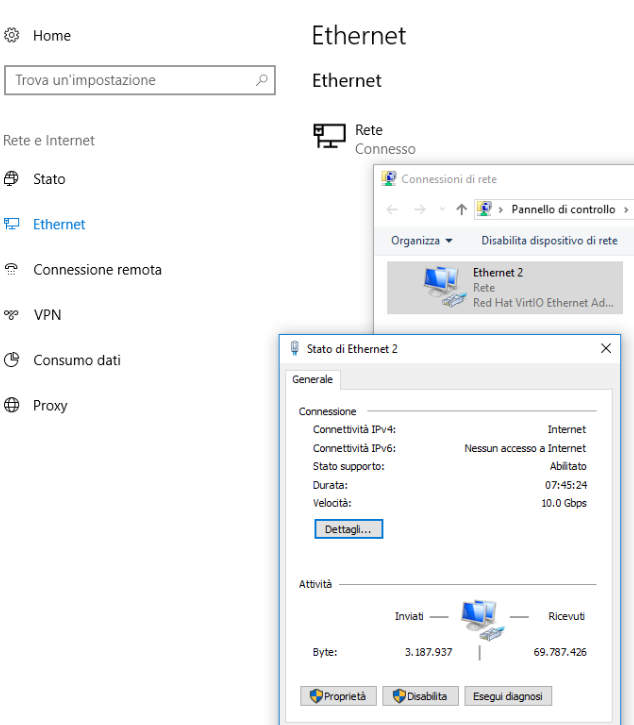Open Proprietà of Ethernet 2

pyautogui.click(x=338, y=696)
